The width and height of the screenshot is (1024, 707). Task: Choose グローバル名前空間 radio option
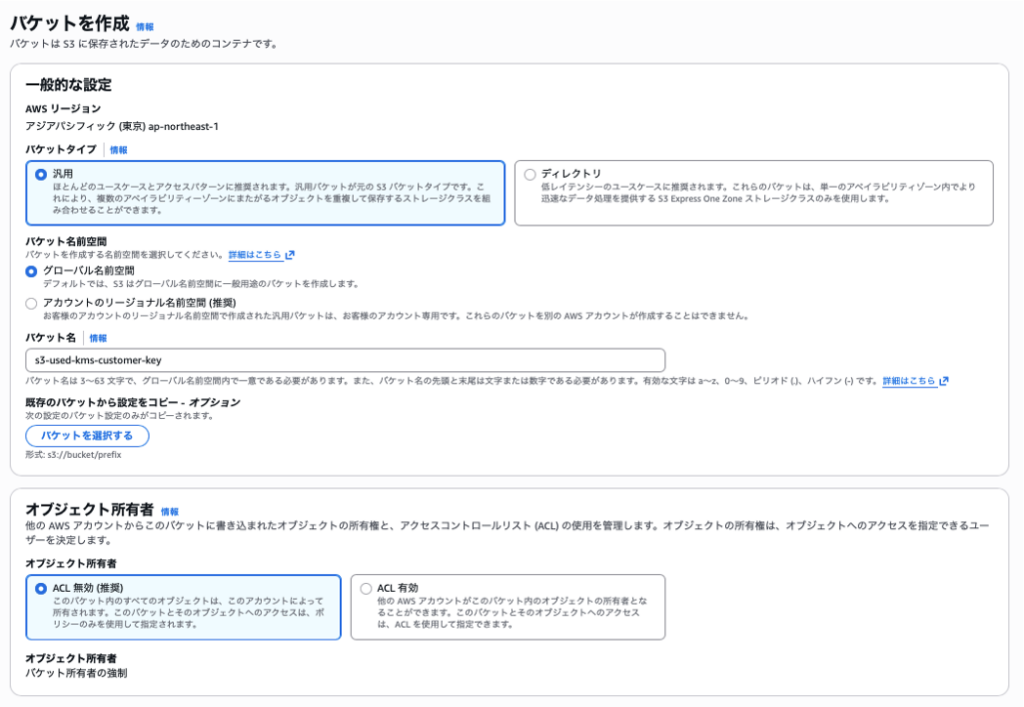pyautogui.click(x=31, y=271)
